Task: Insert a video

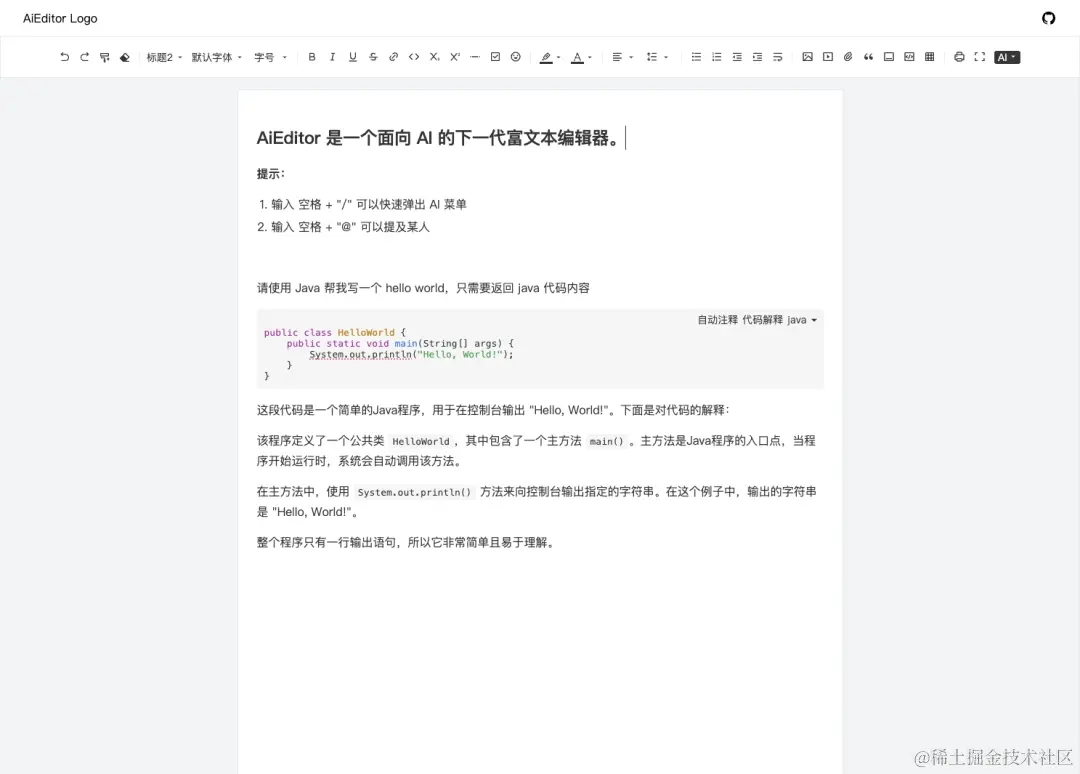Action: coord(828,57)
